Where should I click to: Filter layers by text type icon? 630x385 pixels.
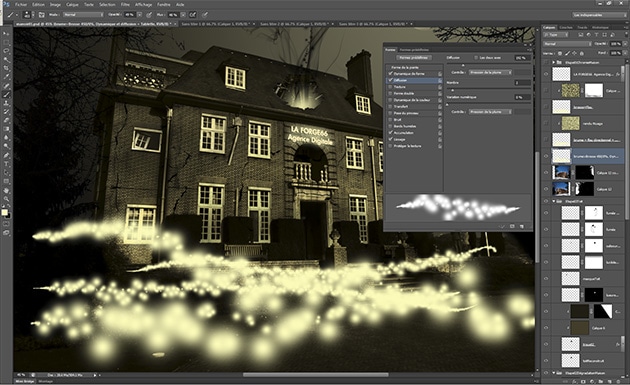click(x=597, y=35)
